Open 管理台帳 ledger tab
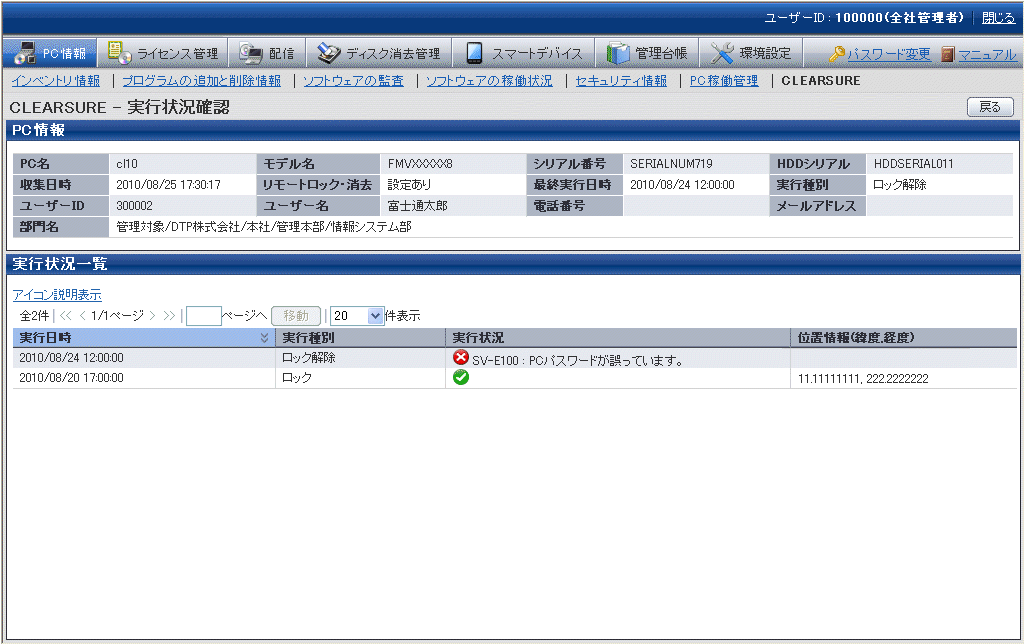 coord(648,53)
